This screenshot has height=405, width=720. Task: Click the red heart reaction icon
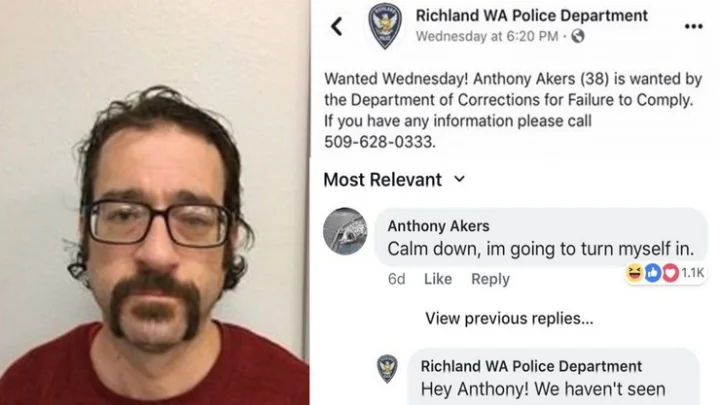tap(670, 273)
